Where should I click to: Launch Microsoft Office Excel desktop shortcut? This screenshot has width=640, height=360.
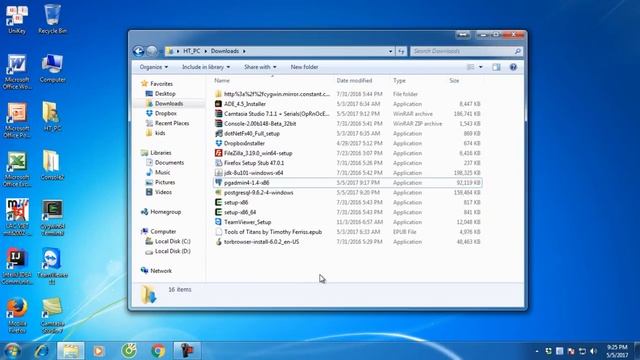(x=17, y=169)
